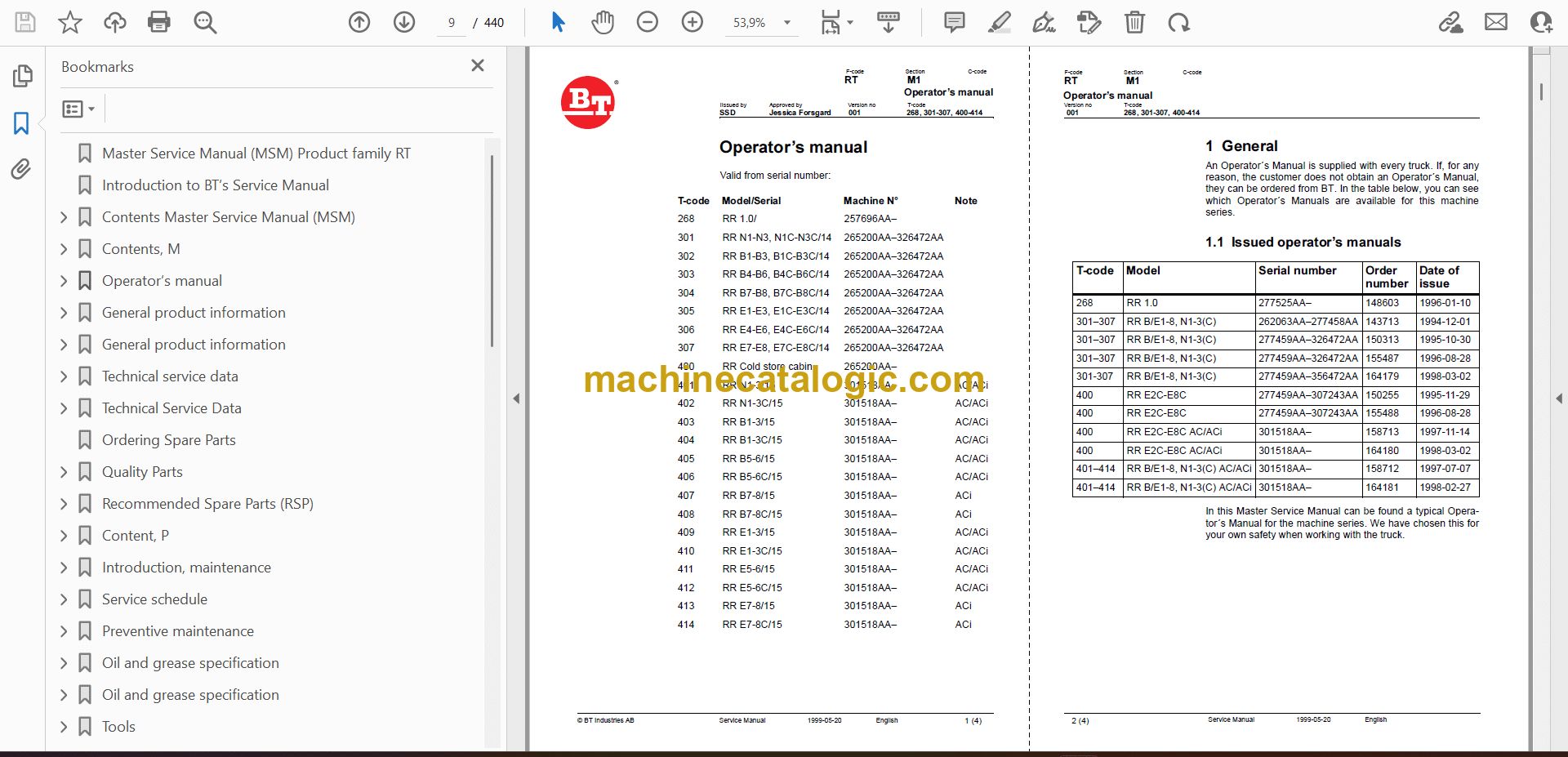The width and height of the screenshot is (1568, 757).
Task: Open Master Service Manual (MSM) Product family RT bookmark
Action: (256, 154)
